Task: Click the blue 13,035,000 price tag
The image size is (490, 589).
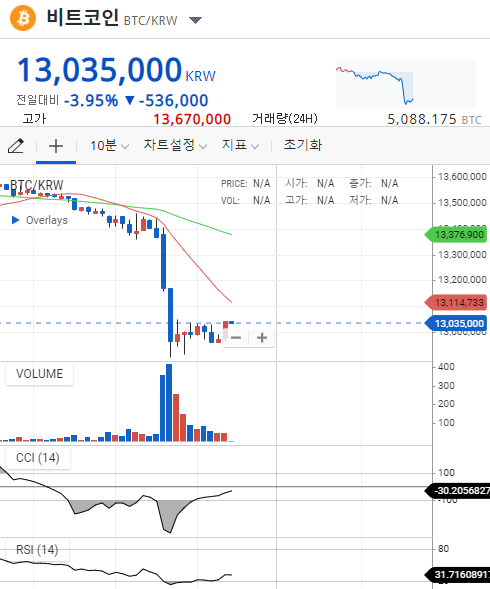Action: [x=456, y=323]
